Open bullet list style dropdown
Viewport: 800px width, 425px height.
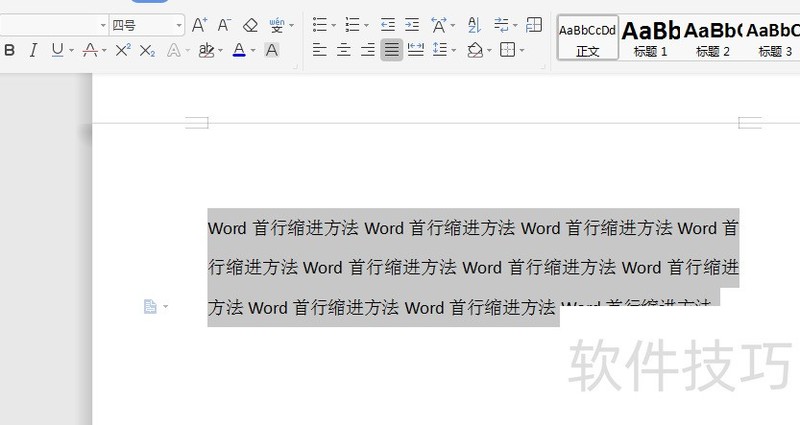pos(334,25)
